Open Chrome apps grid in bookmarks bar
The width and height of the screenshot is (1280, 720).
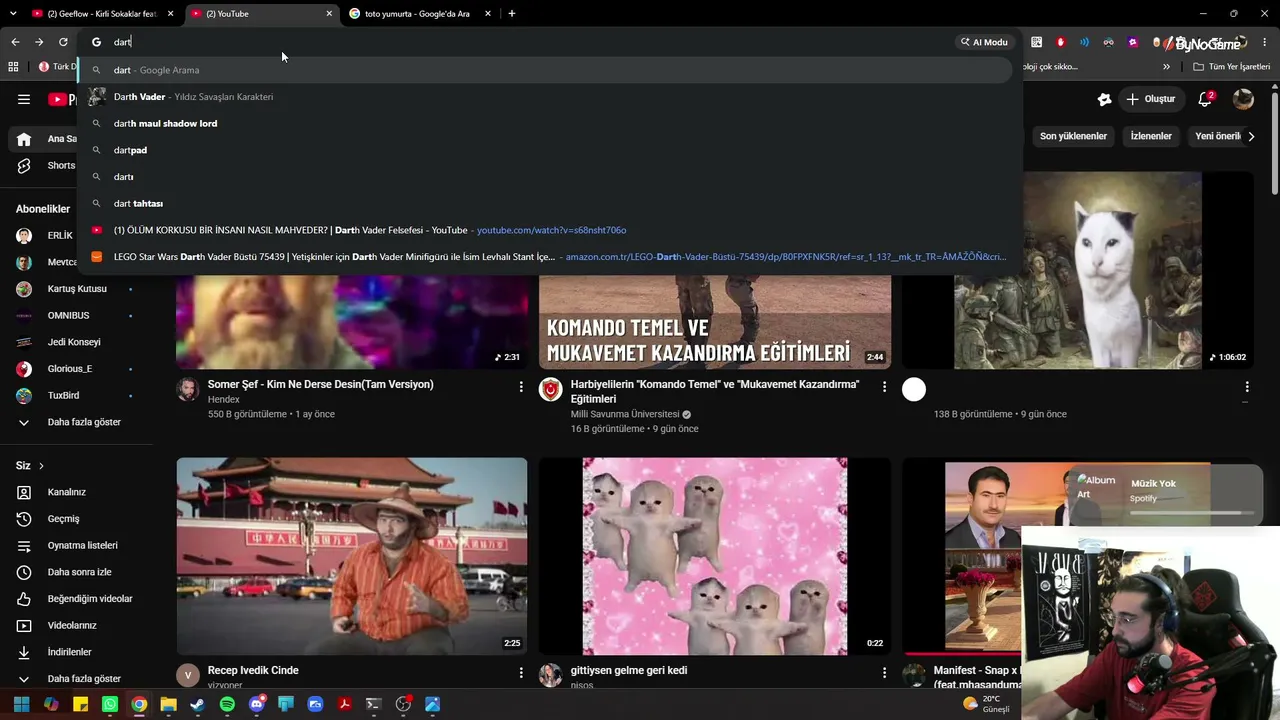13,67
